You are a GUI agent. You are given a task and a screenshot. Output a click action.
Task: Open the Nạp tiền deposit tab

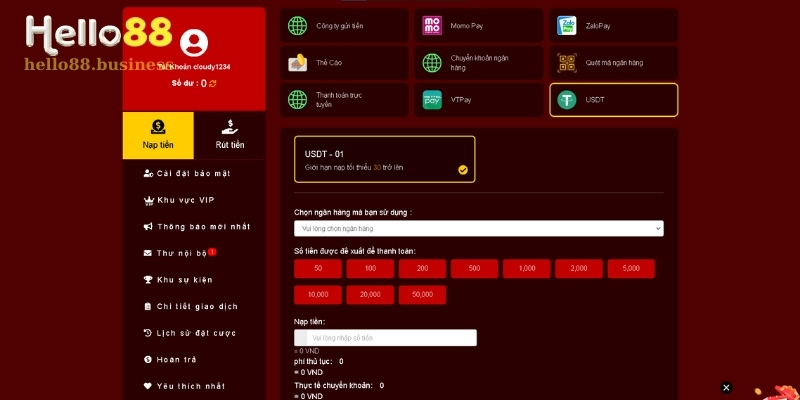pyautogui.click(x=158, y=135)
